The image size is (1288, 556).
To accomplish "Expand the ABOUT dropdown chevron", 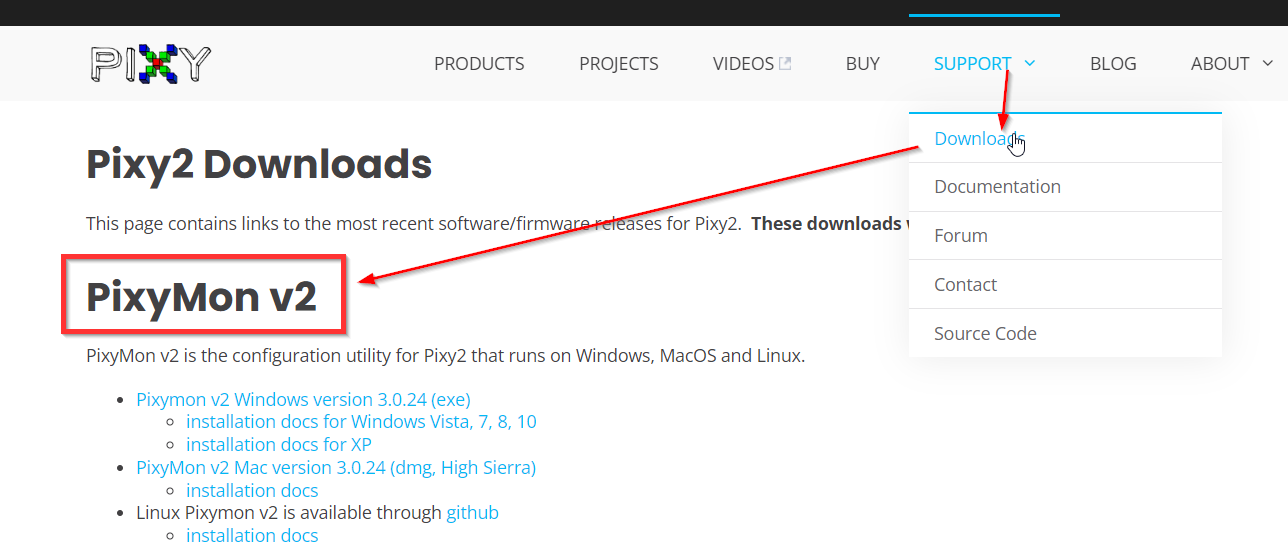I will [1268, 64].
